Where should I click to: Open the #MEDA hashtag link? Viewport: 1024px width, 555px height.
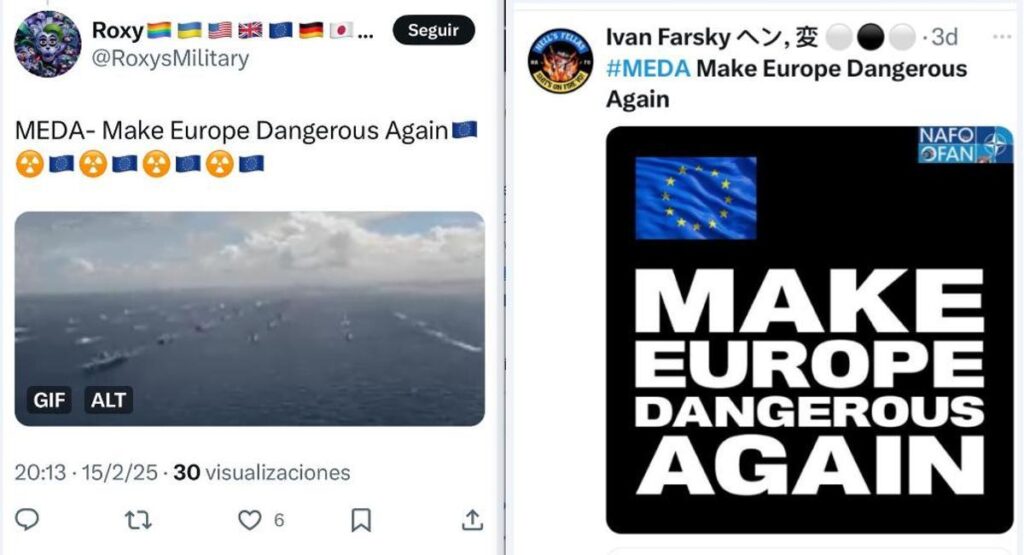tap(648, 68)
